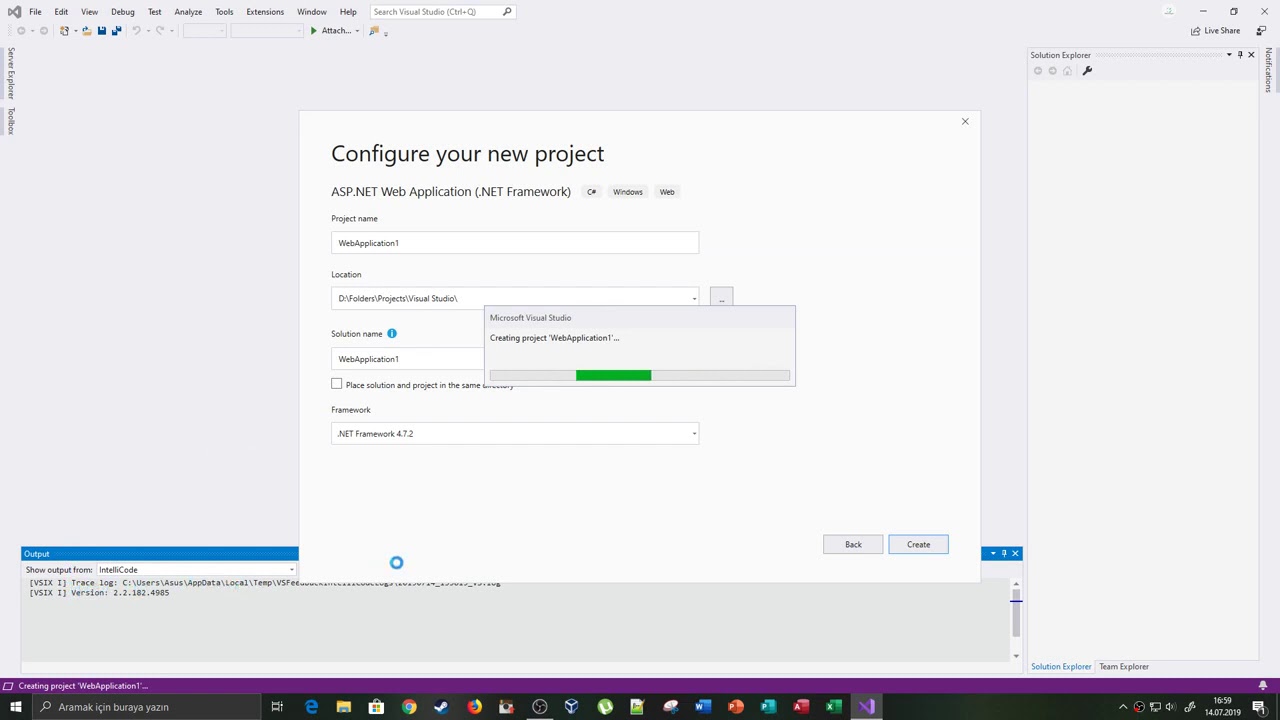Click the Live Share label
Viewport: 1280px width, 720px height.
click(x=1222, y=31)
